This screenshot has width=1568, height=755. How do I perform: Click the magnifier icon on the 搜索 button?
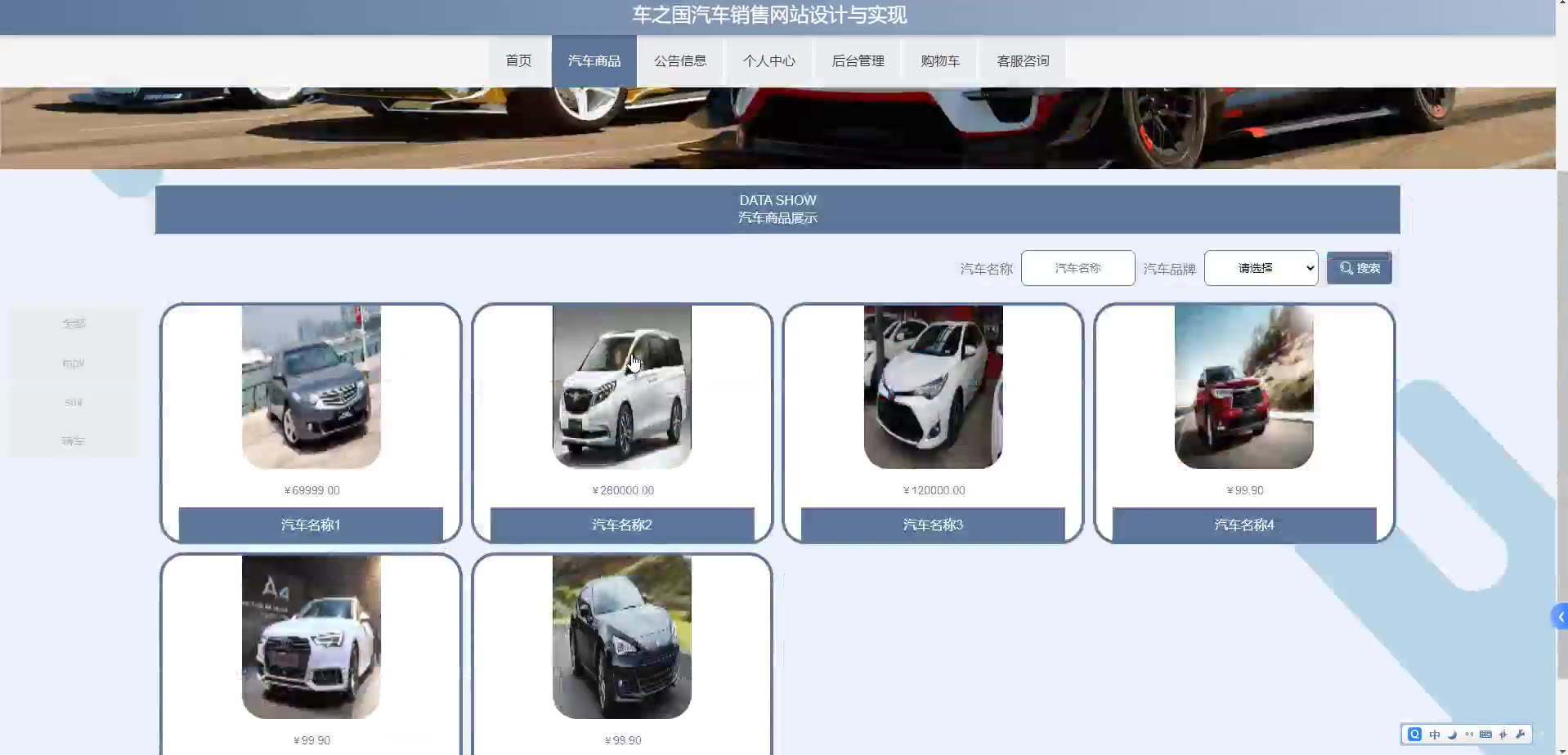pos(1346,268)
